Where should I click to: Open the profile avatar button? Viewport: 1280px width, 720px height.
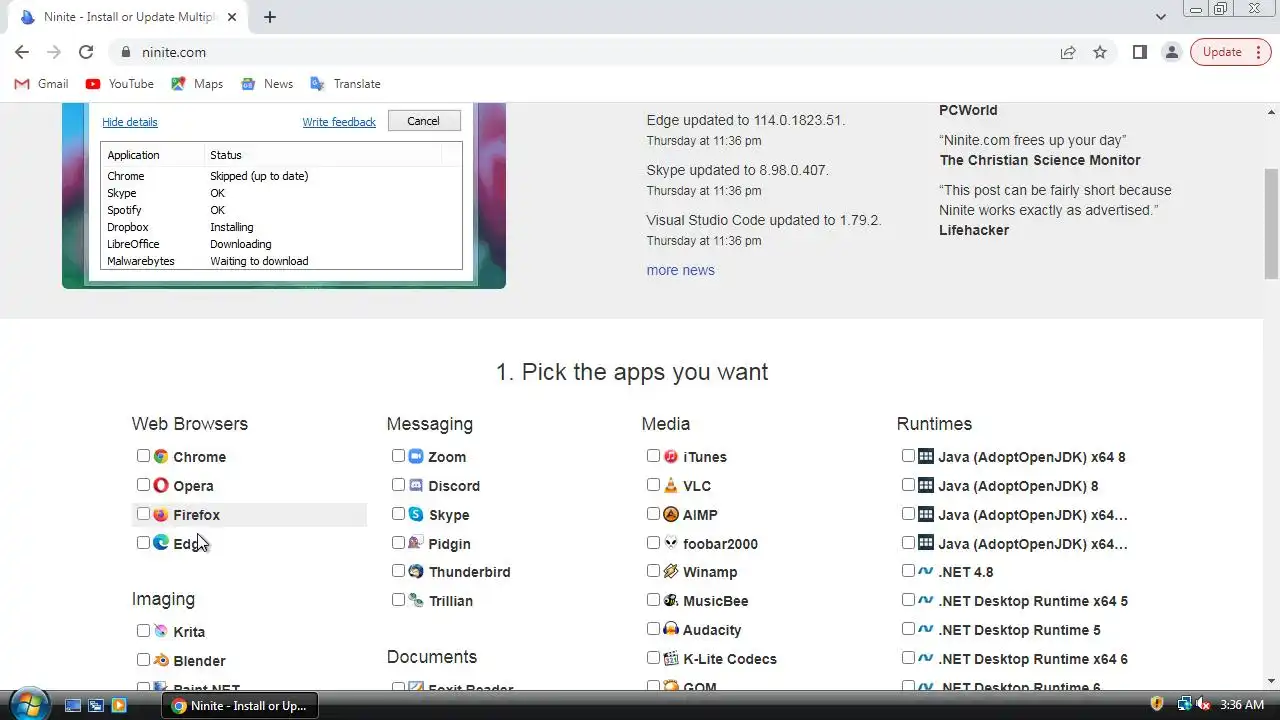pos(1171,52)
